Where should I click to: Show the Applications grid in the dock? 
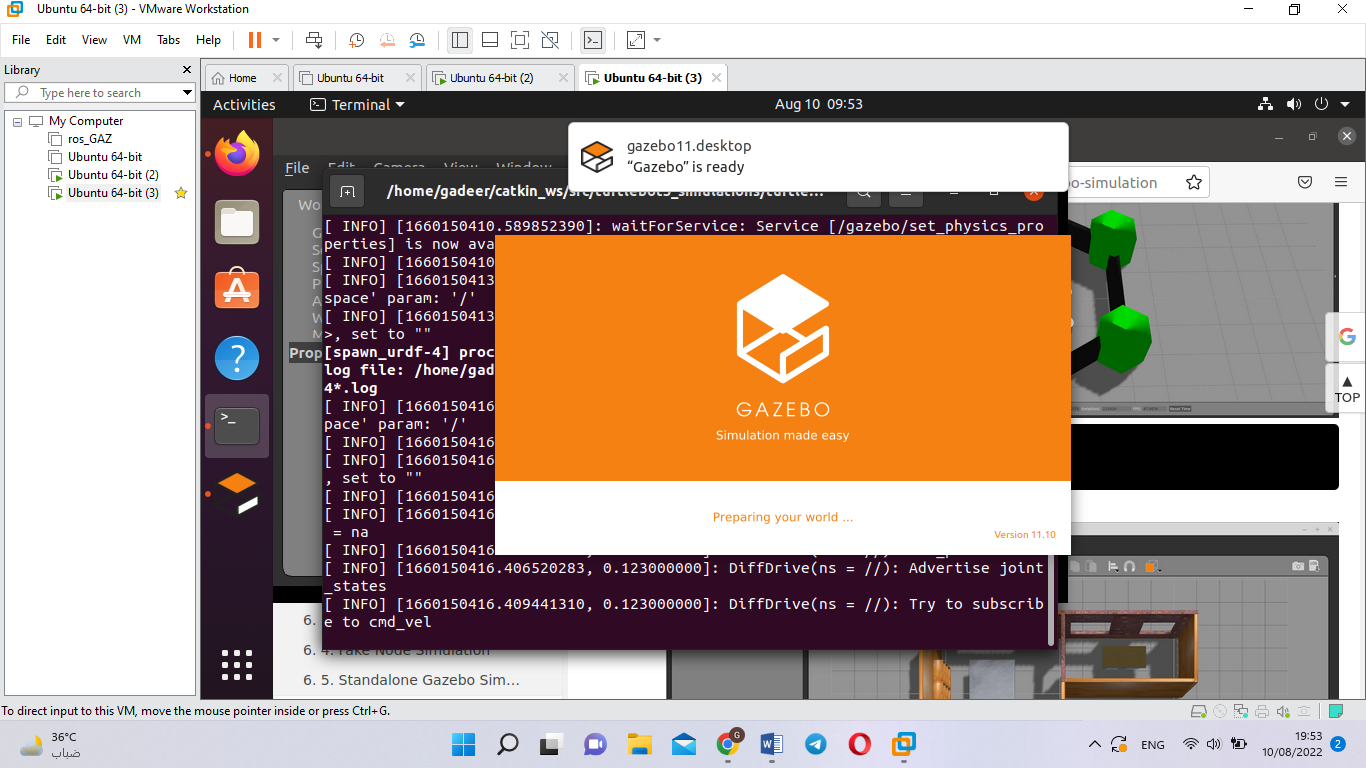(237, 664)
